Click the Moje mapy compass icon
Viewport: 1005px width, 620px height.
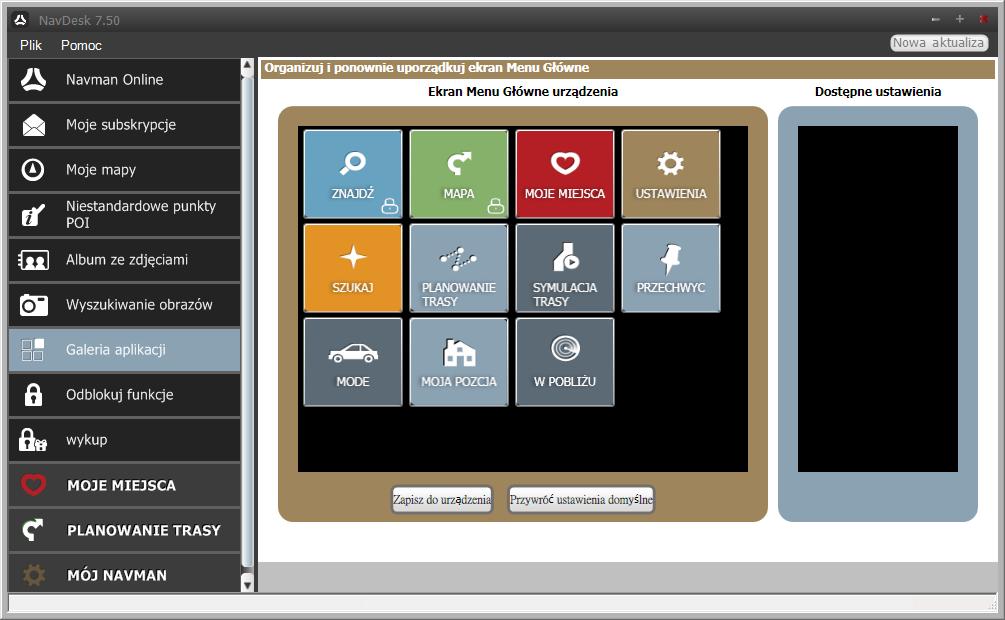[x=33, y=170]
